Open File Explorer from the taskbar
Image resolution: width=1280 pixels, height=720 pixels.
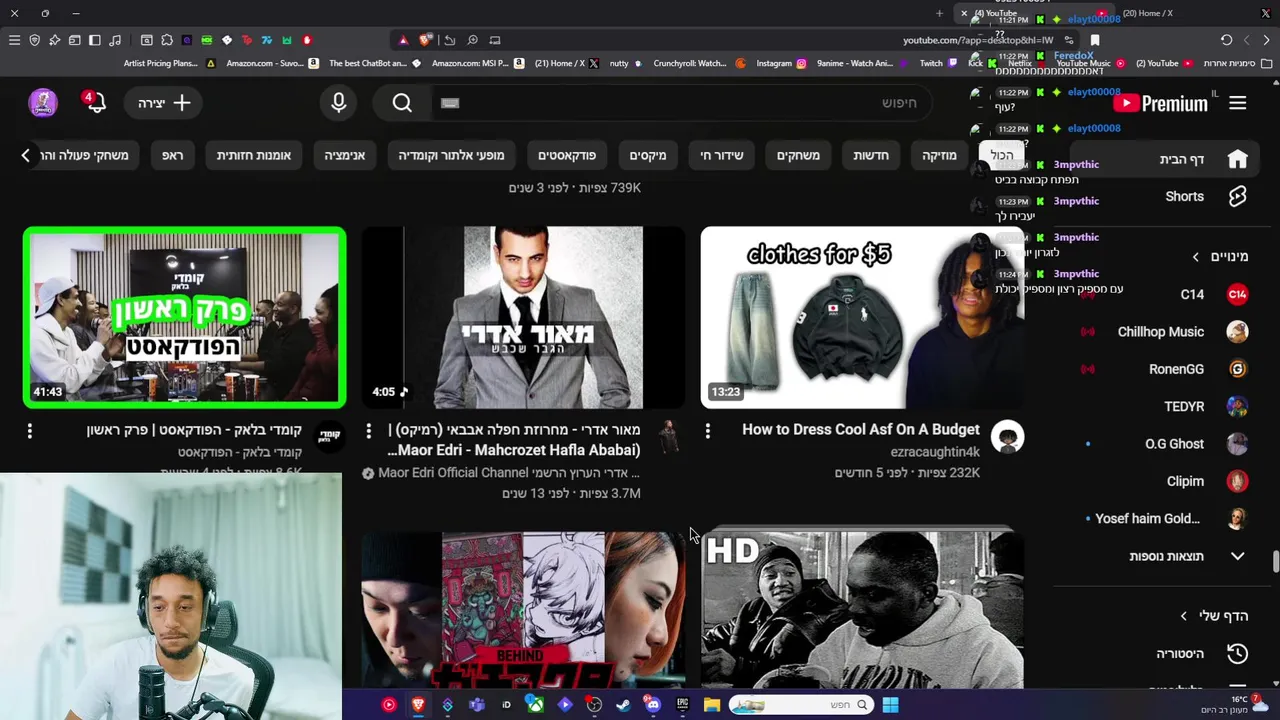(712, 705)
